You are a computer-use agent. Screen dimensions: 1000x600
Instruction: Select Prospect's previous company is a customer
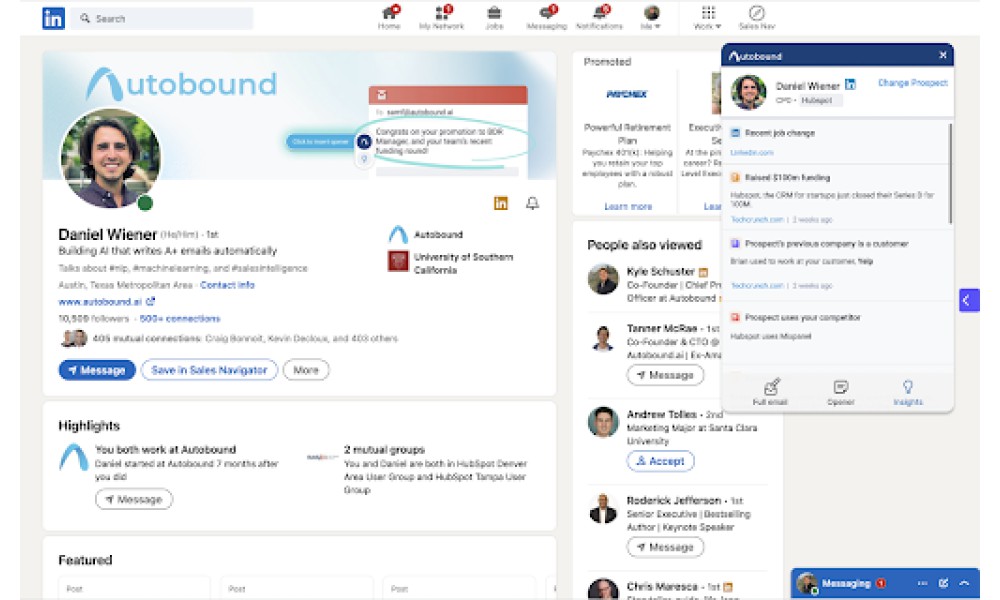(x=827, y=244)
